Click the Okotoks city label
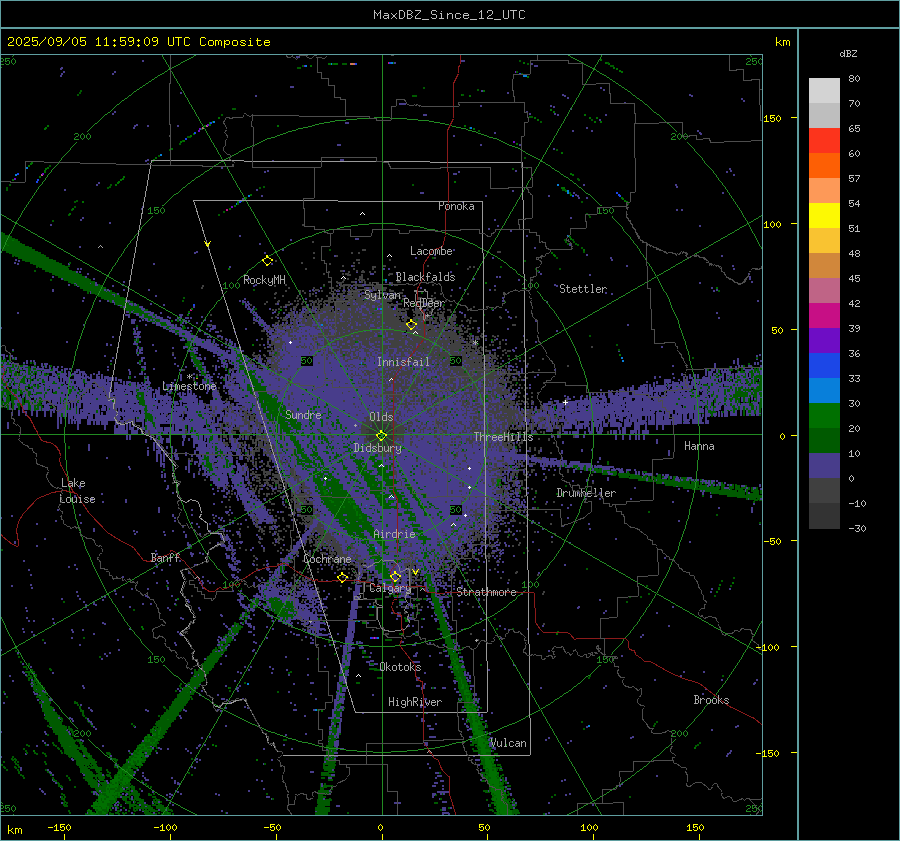900x841 pixels. point(400,667)
